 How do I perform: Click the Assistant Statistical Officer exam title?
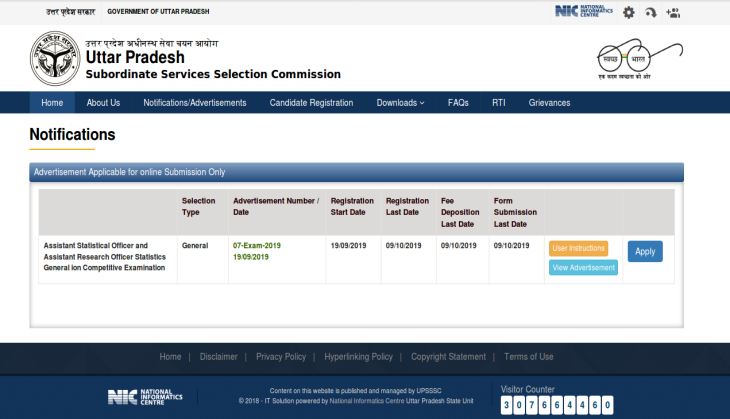pyautogui.click(x=104, y=257)
